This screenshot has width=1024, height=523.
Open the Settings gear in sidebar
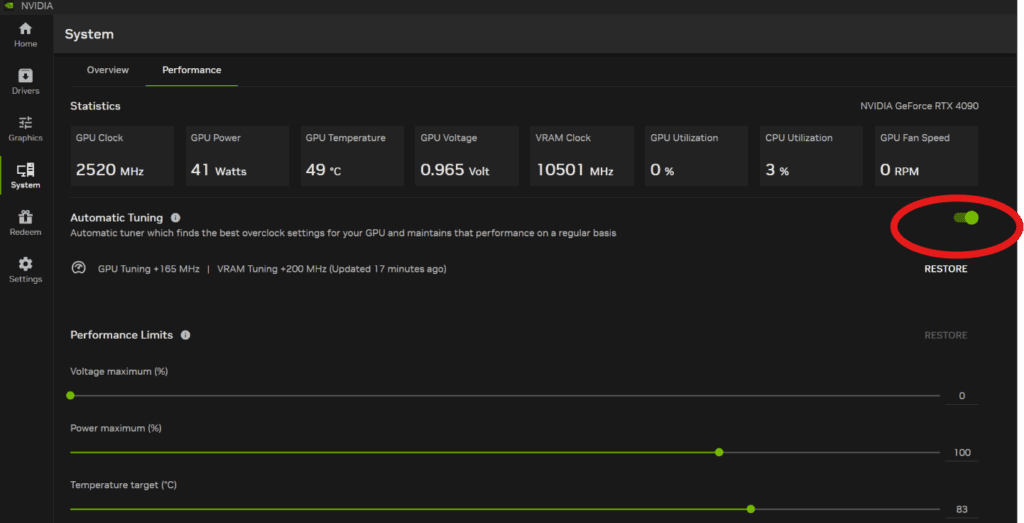[x=25, y=264]
